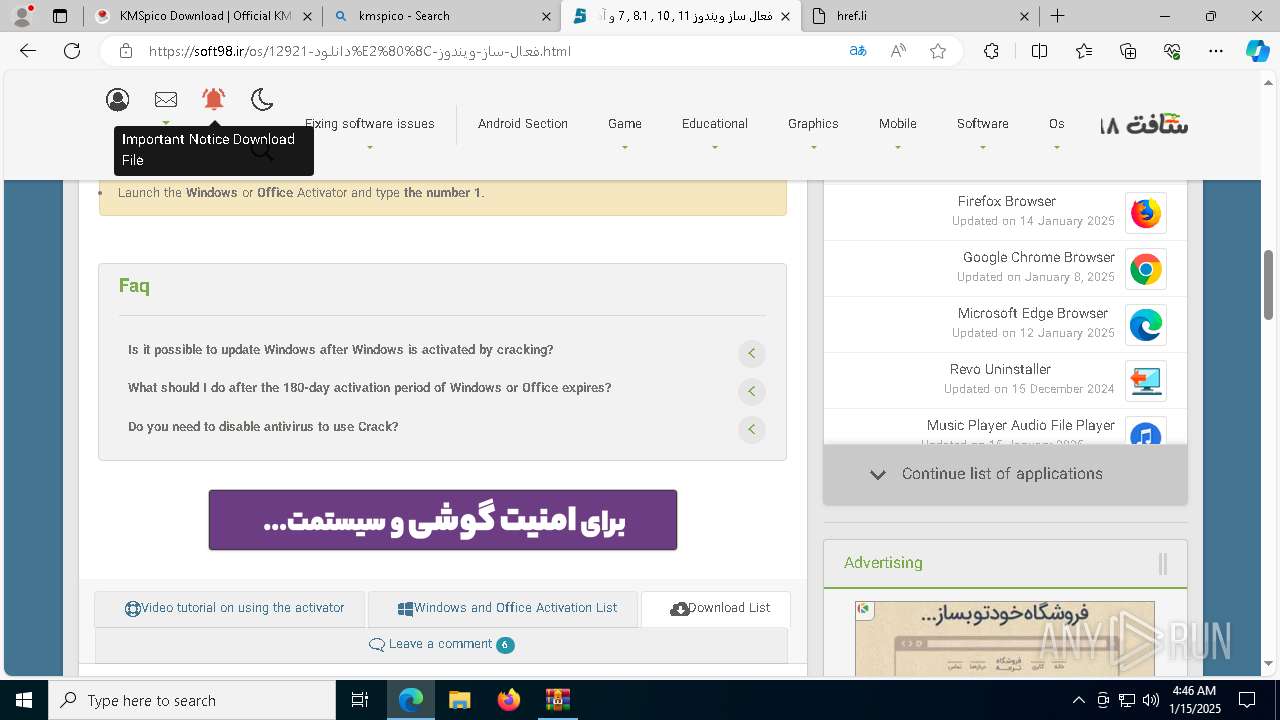Click the translate page icon
Viewport: 1280px width, 720px height.
(x=857, y=51)
